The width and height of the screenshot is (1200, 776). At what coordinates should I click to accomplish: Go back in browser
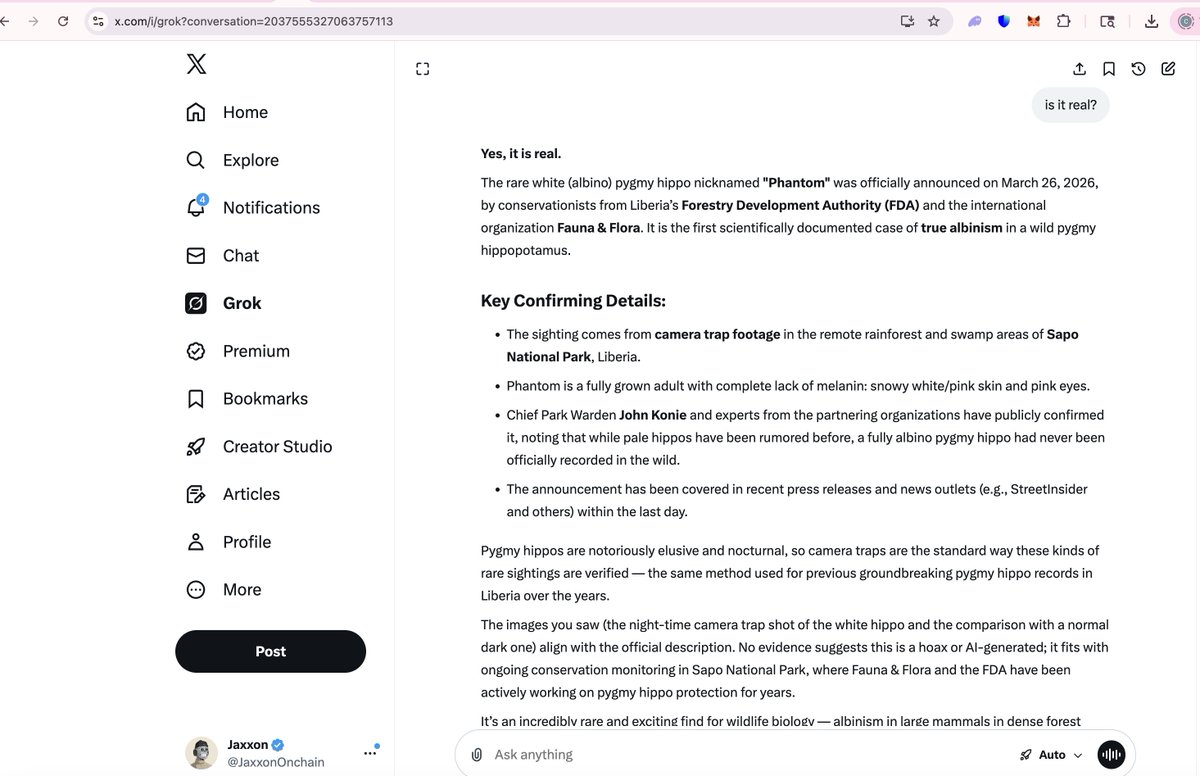(x=5, y=21)
